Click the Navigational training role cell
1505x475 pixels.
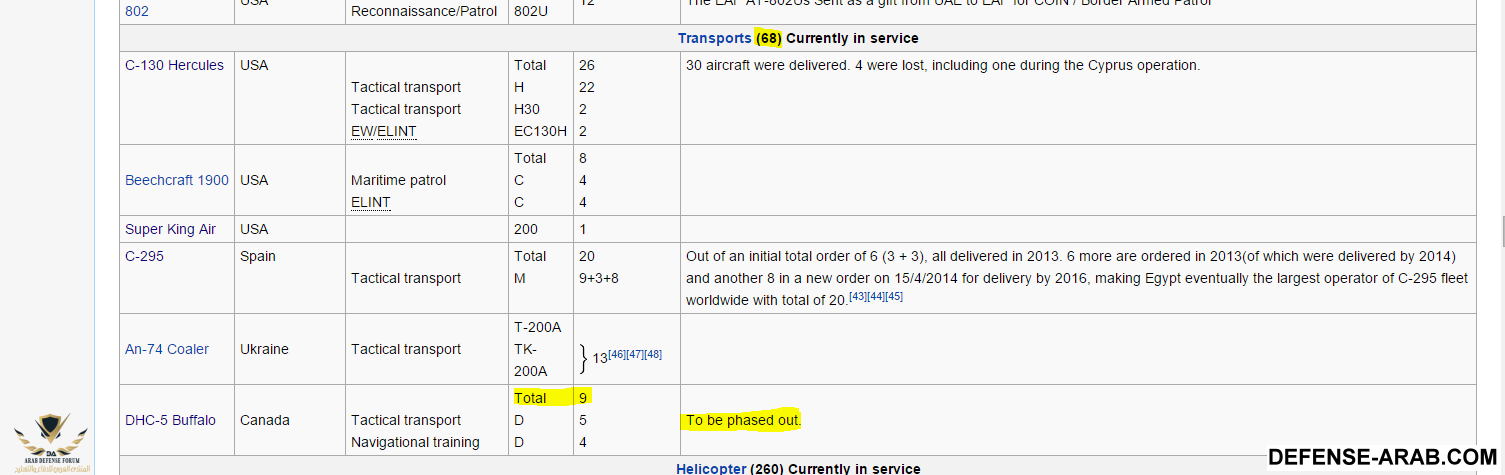[x=415, y=442]
